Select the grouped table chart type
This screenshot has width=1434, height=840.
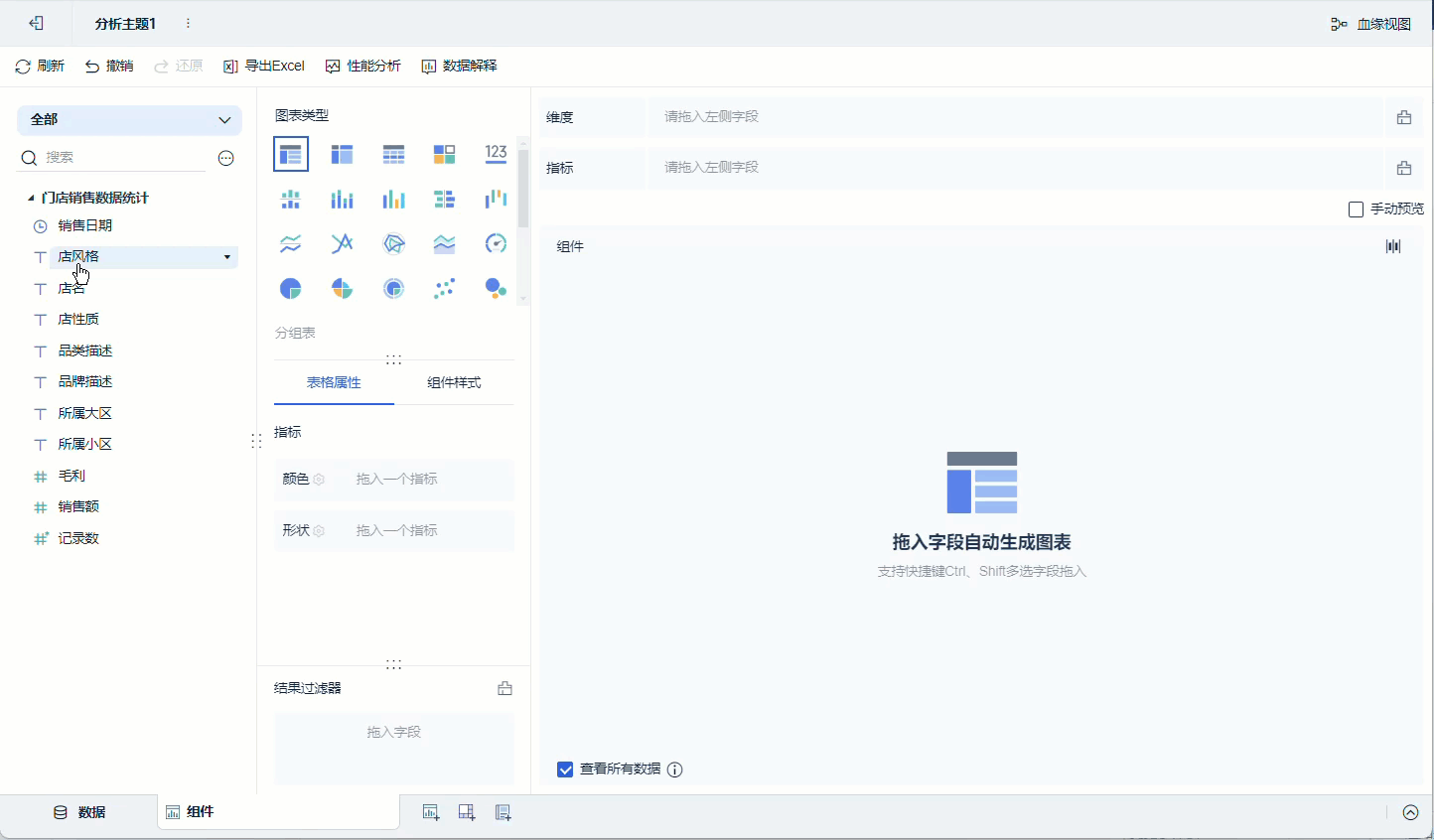291,154
